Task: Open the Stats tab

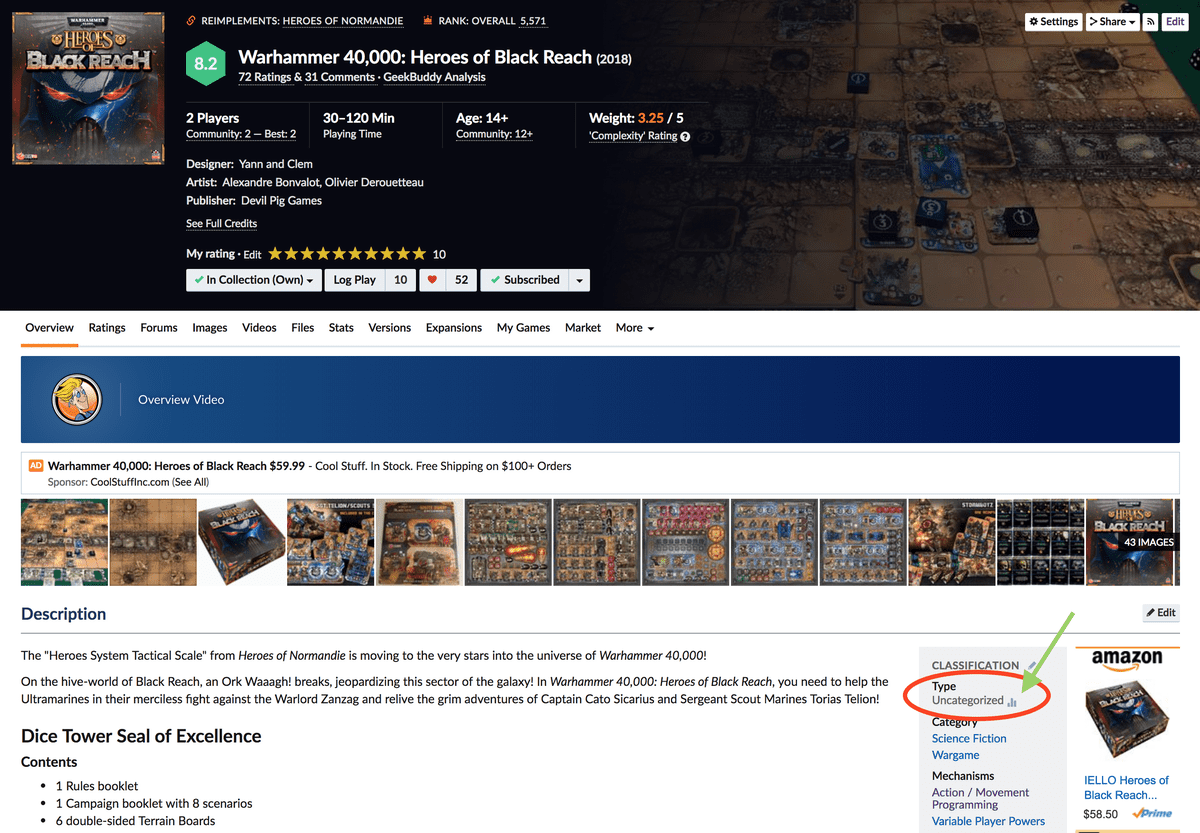Action: (x=341, y=328)
